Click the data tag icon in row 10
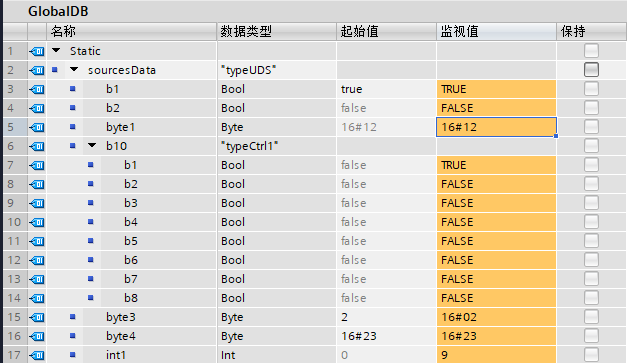The image size is (627, 363). 37,222
